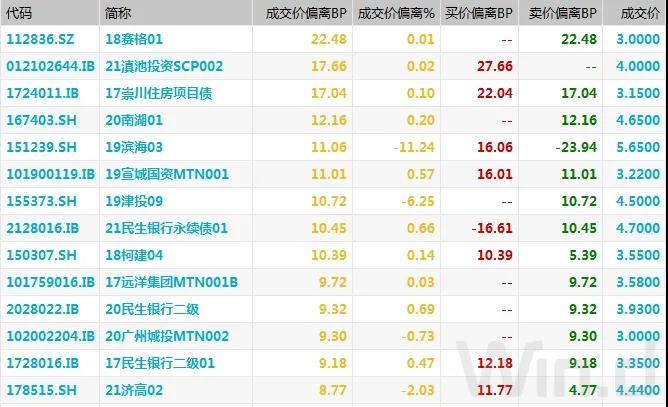Viewport: 668px width, 407px height.
Task: Open bond code 101900119.IB
Action: pyautogui.click(x=50, y=174)
